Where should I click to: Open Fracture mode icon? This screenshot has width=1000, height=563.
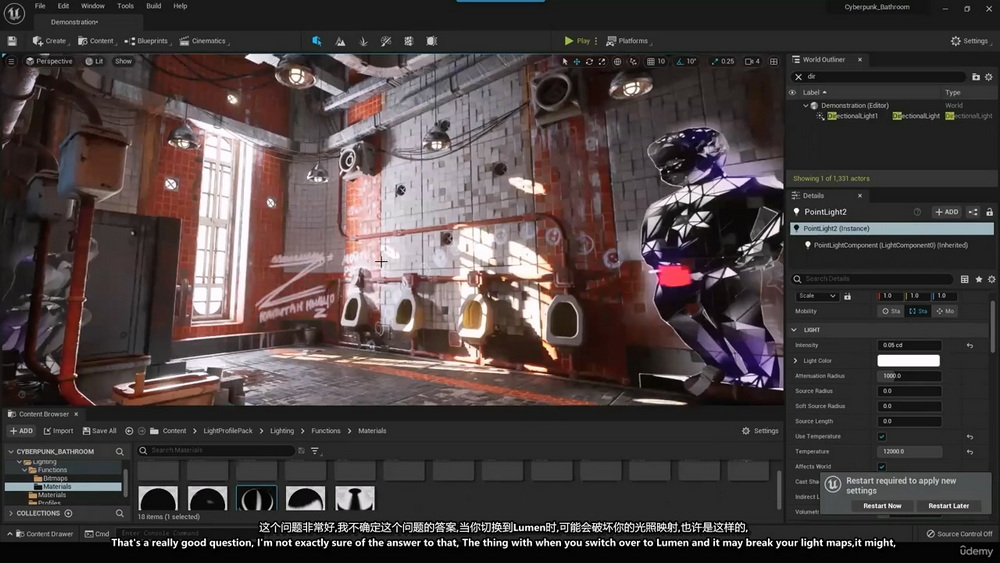click(x=409, y=41)
